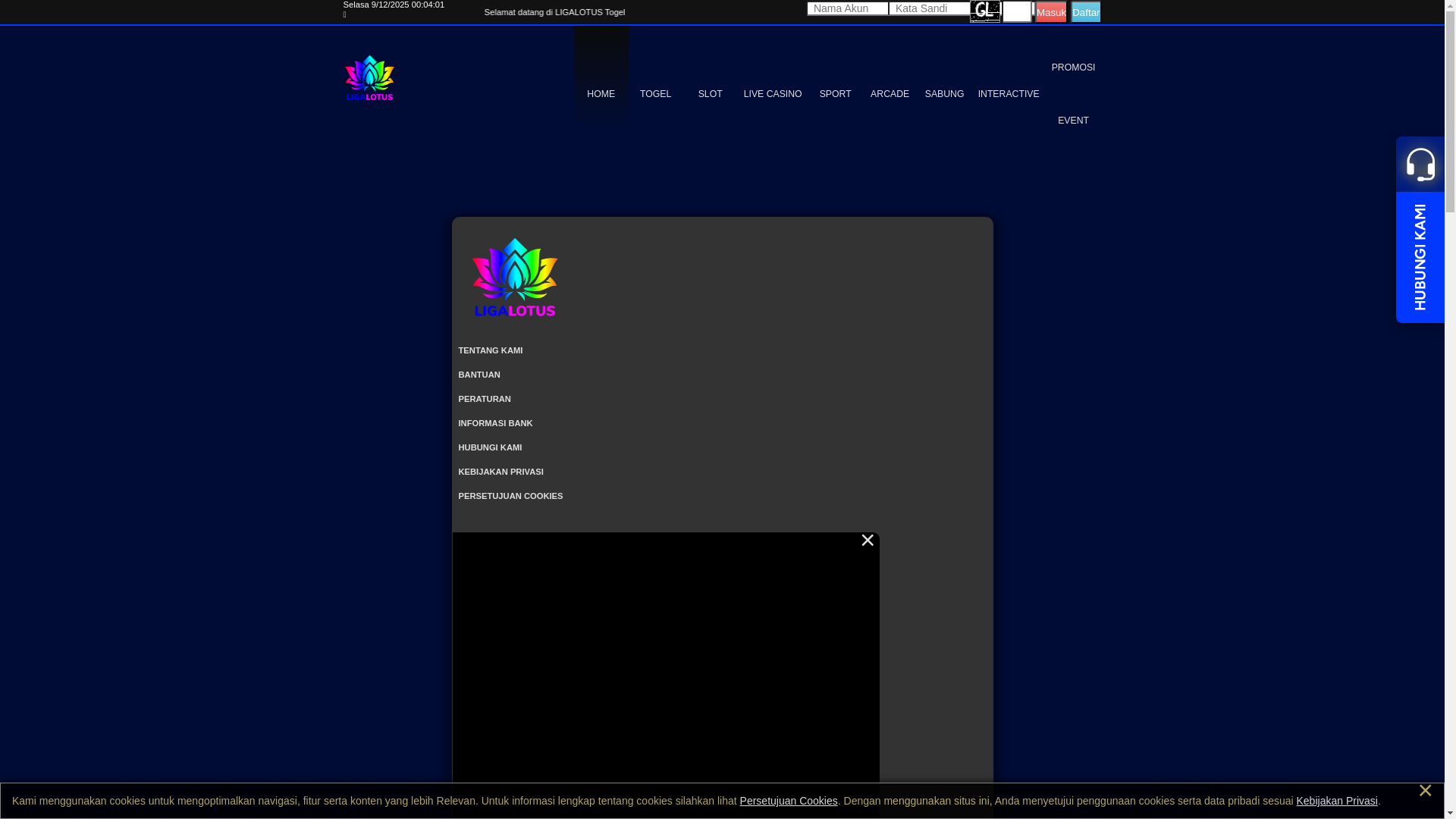Screen dimensions: 1456x819
Task: Click the LIGALOTUS header logo
Action: click(x=369, y=77)
